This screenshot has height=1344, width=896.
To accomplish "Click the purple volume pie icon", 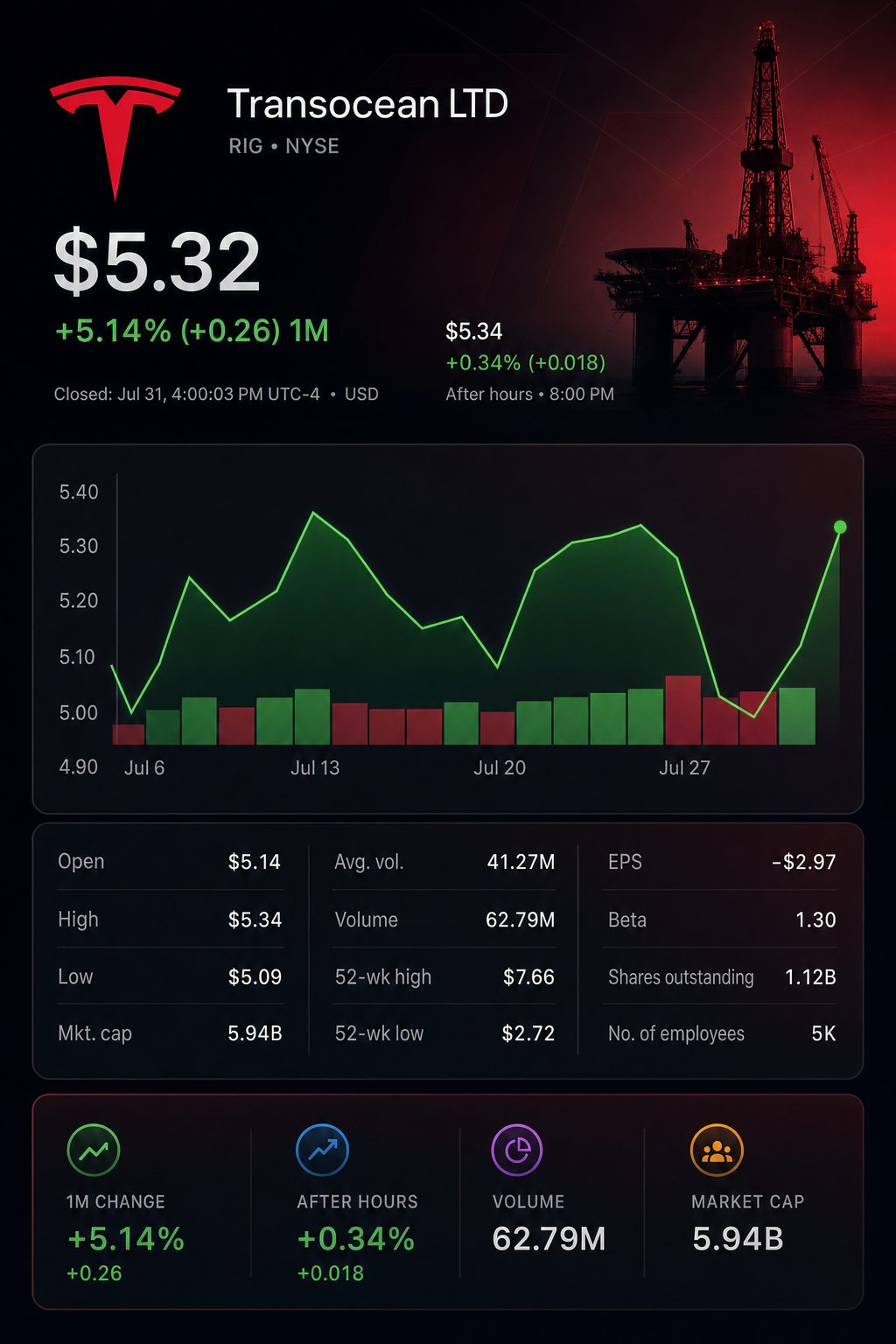I will pyautogui.click(x=517, y=1150).
